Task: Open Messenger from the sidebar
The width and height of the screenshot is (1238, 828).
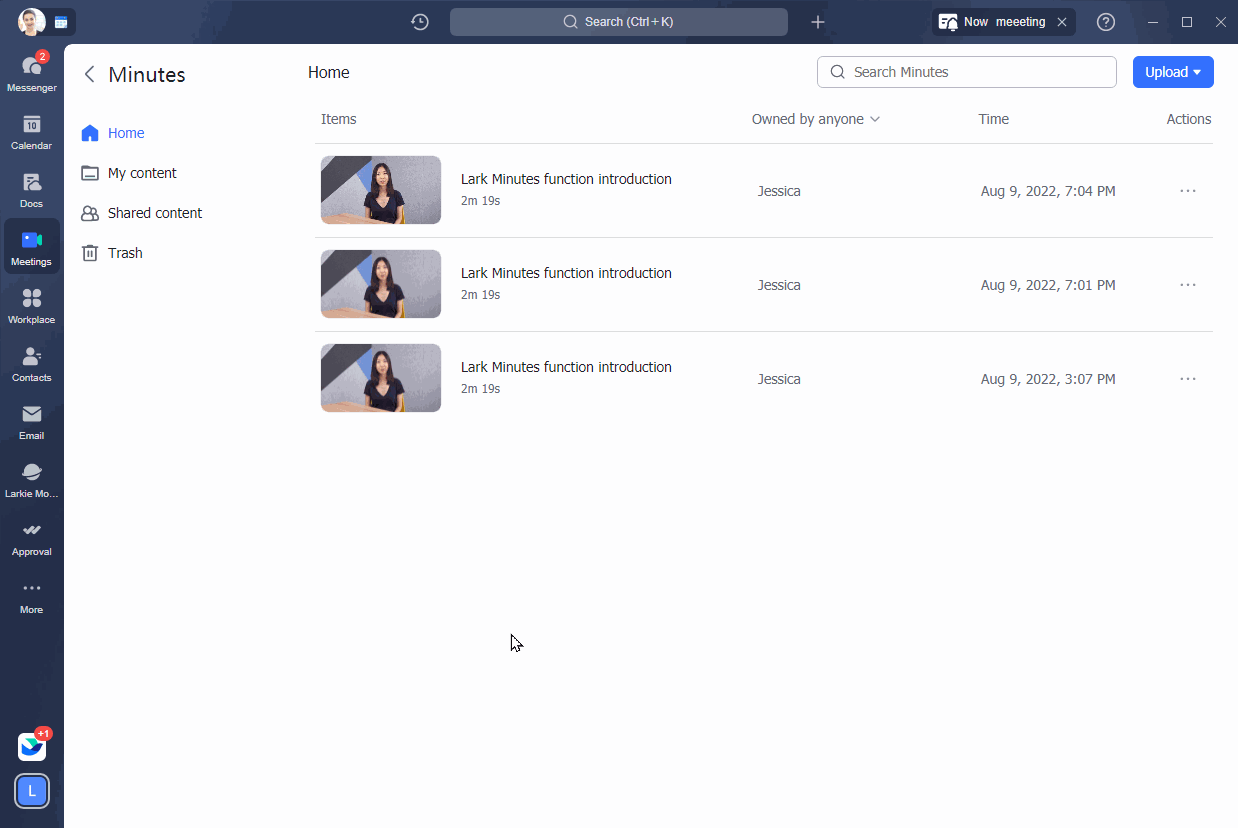Action: (x=31, y=73)
